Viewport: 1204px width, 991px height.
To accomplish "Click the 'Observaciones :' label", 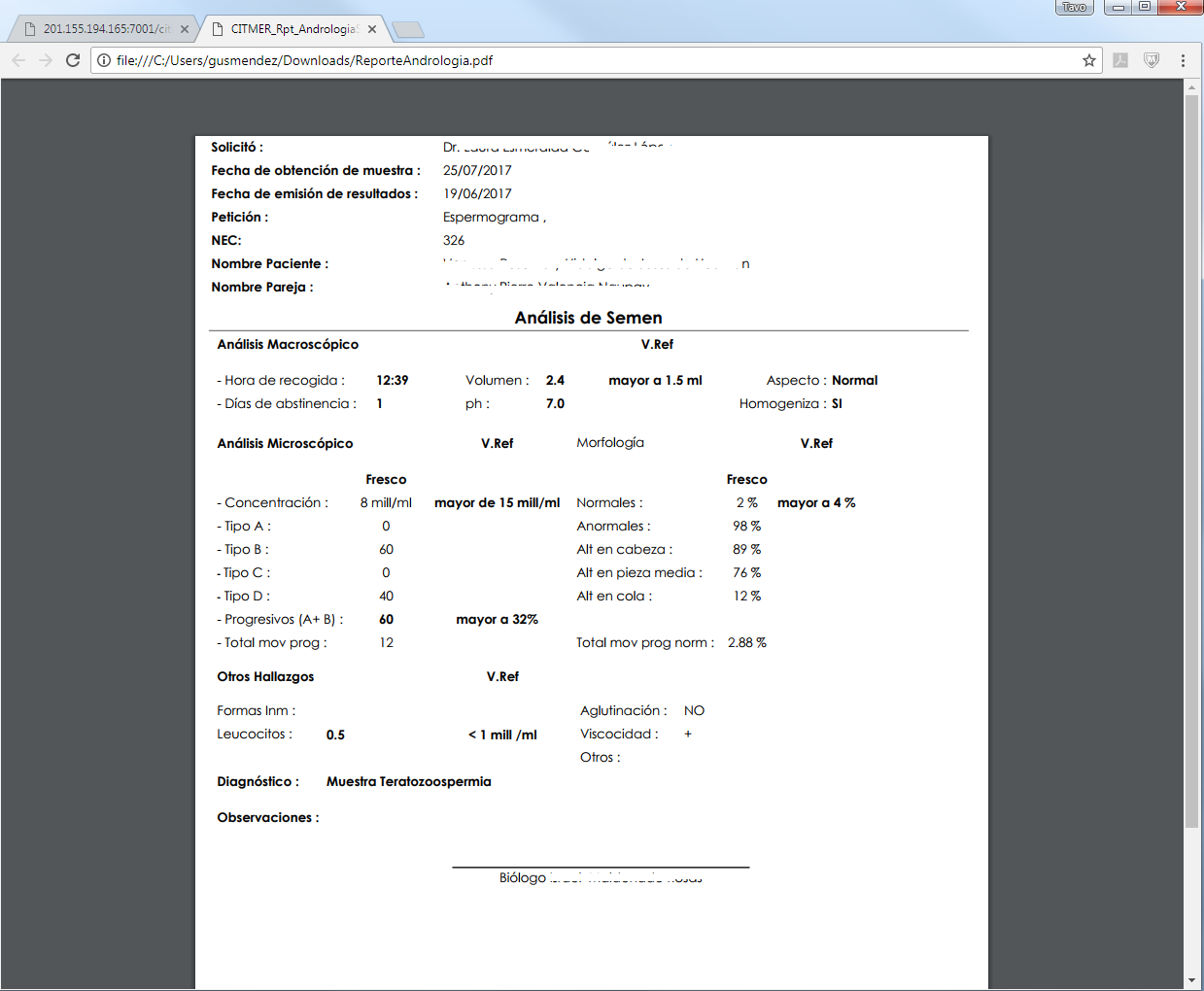I will click(x=268, y=817).
